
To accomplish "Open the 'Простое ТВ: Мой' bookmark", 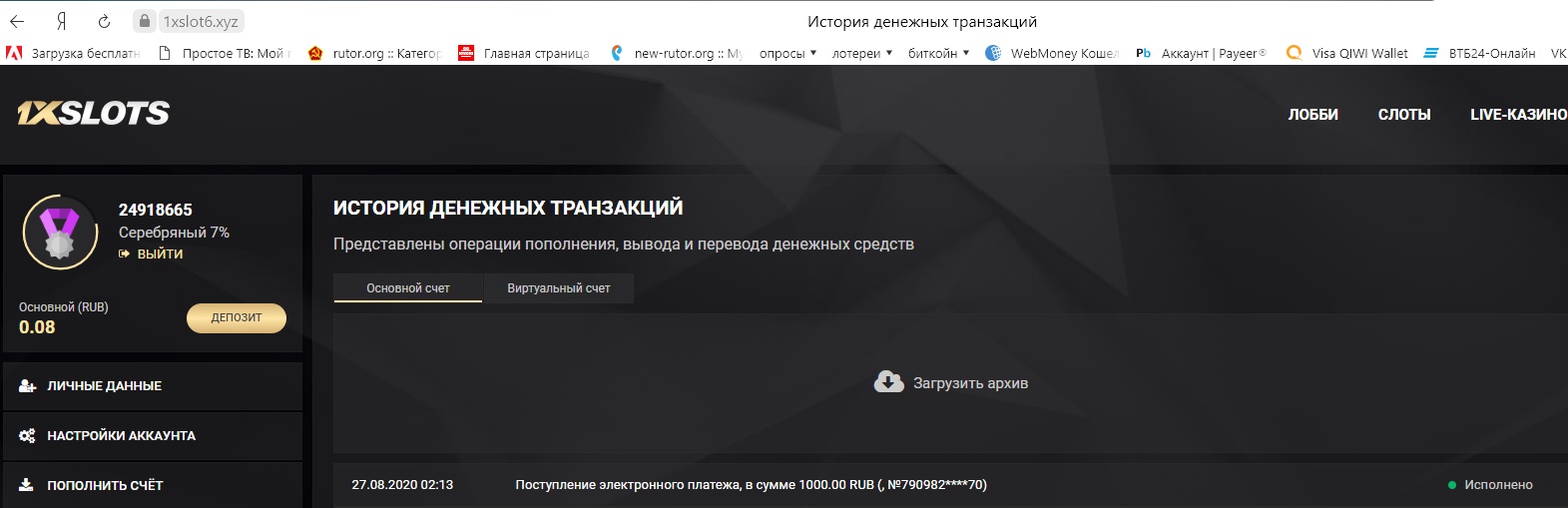I will click(x=225, y=53).
